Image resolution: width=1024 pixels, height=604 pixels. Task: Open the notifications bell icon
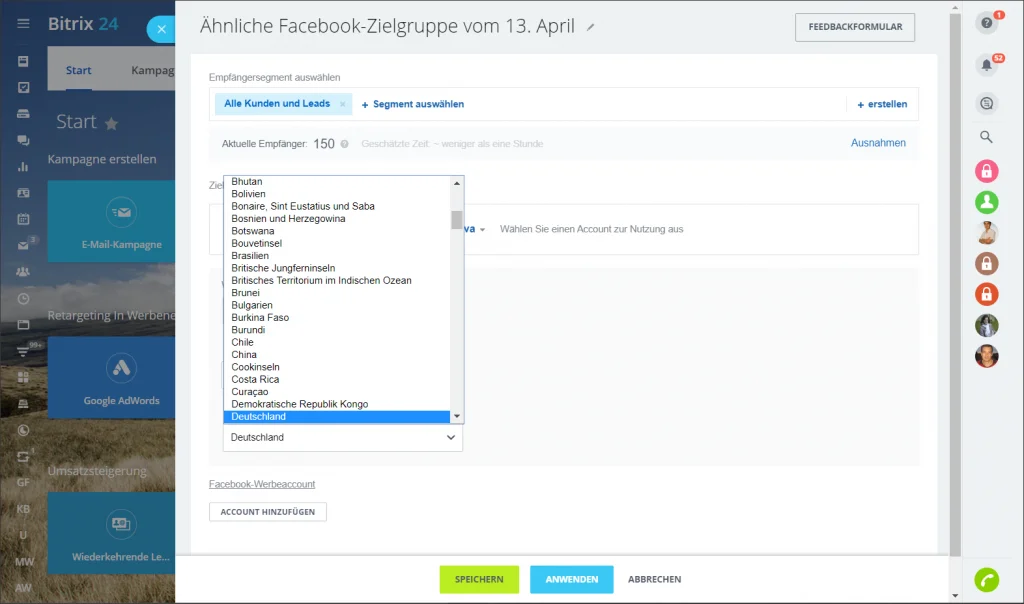(x=987, y=65)
